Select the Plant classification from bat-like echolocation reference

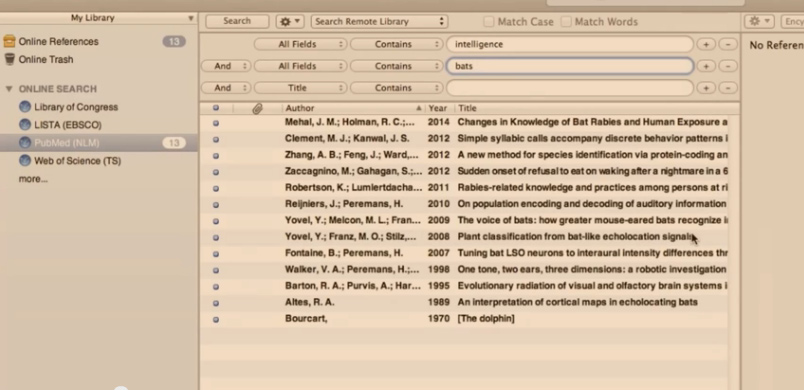tap(464, 237)
